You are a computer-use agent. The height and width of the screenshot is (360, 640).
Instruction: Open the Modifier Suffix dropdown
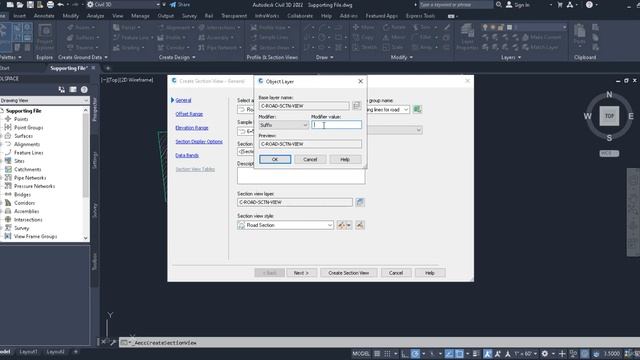[x=283, y=125]
